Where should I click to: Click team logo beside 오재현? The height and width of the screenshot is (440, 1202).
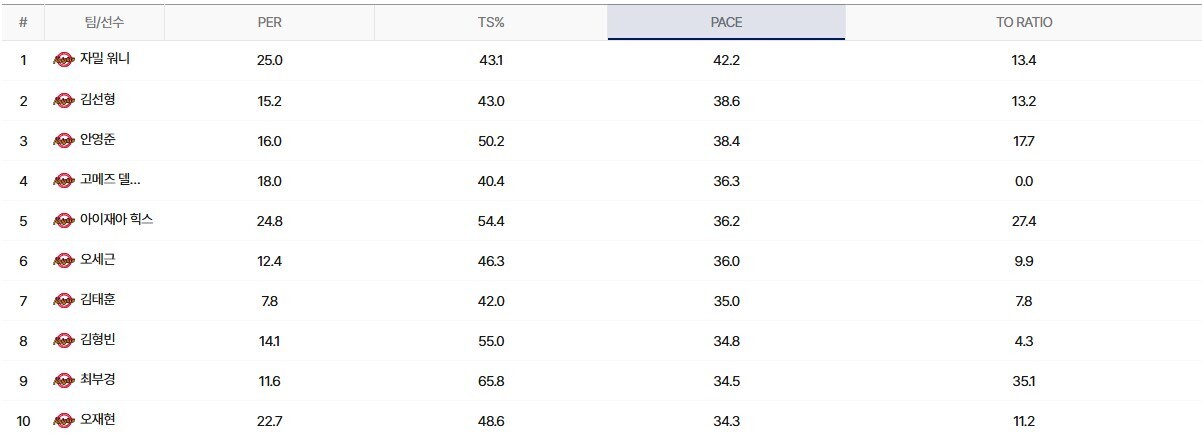(64, 420)
